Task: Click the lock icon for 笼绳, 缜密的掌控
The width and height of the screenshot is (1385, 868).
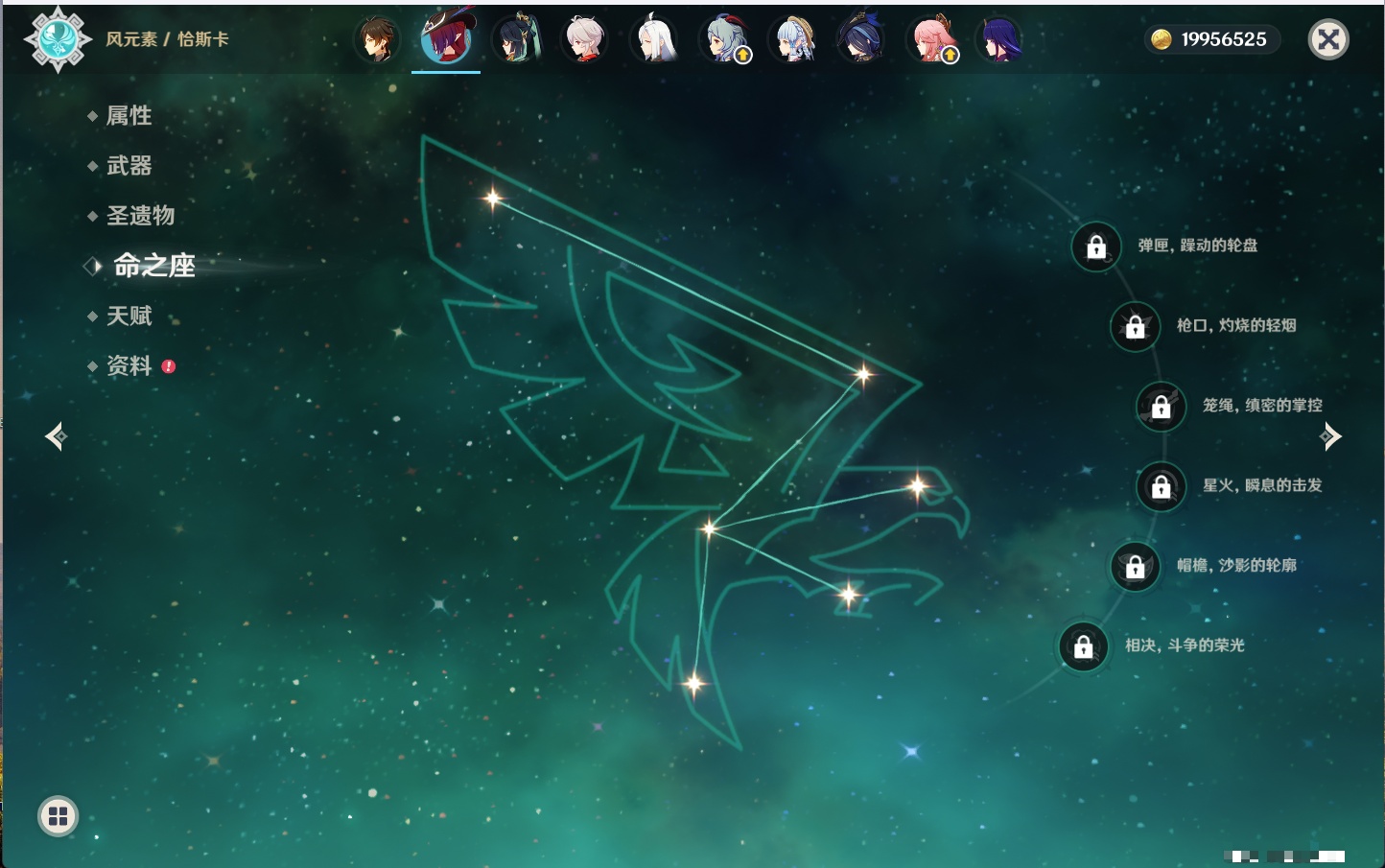Action: pos(1161,407)
